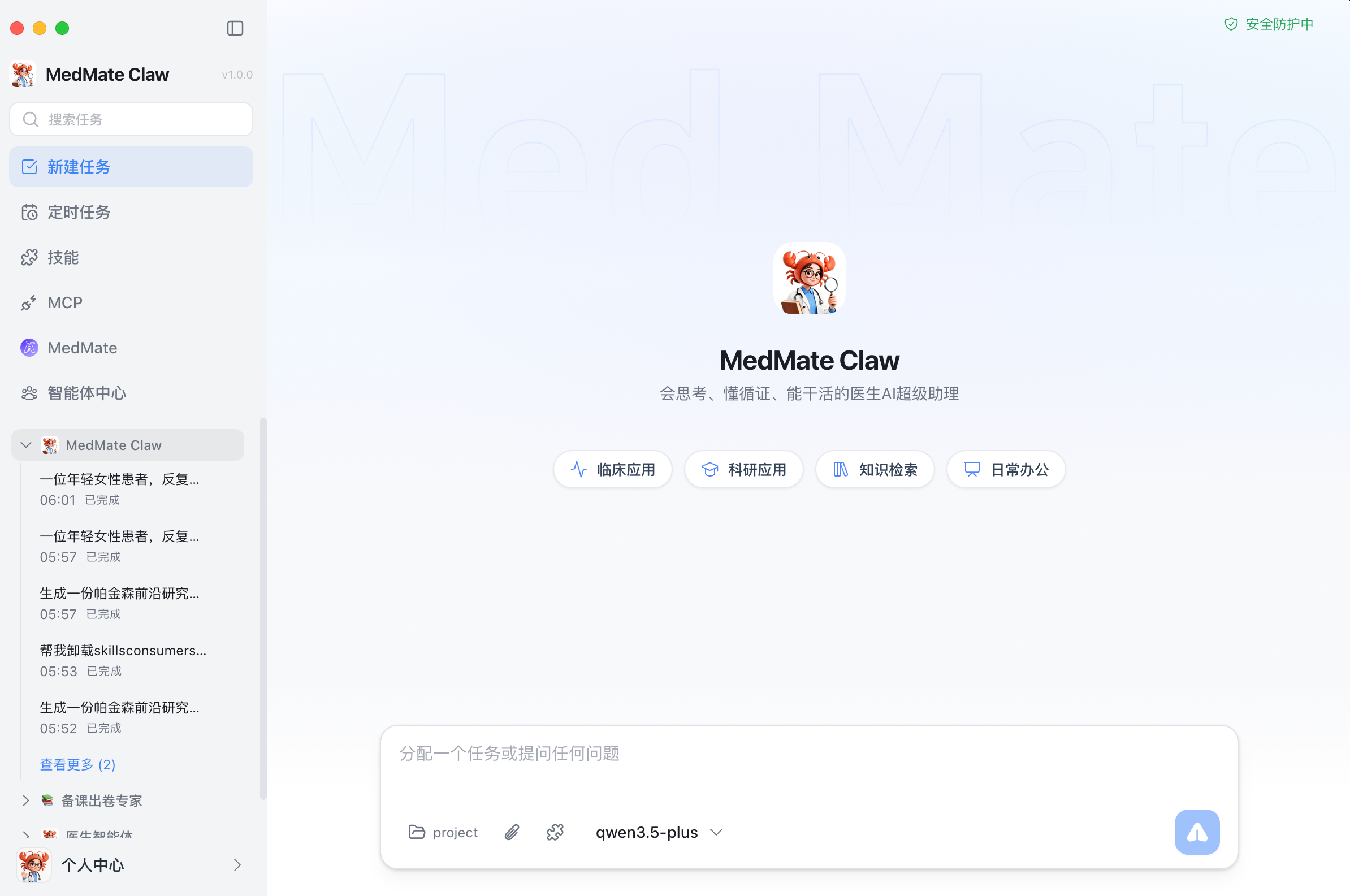Focus the 搜索任务 search field

click(x=131, y=119)
